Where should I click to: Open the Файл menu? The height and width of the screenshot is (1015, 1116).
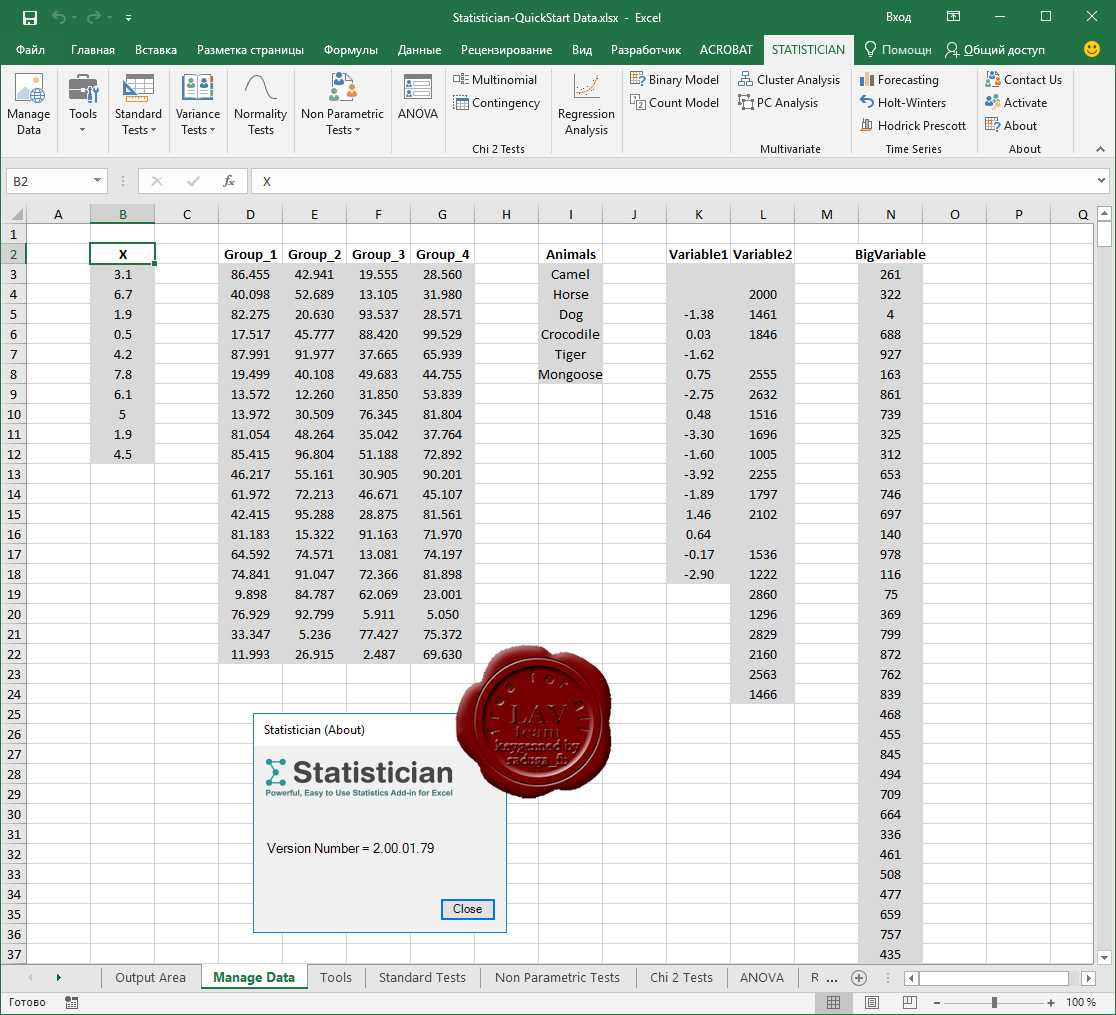pyautogui.click(x=30, y=50)
